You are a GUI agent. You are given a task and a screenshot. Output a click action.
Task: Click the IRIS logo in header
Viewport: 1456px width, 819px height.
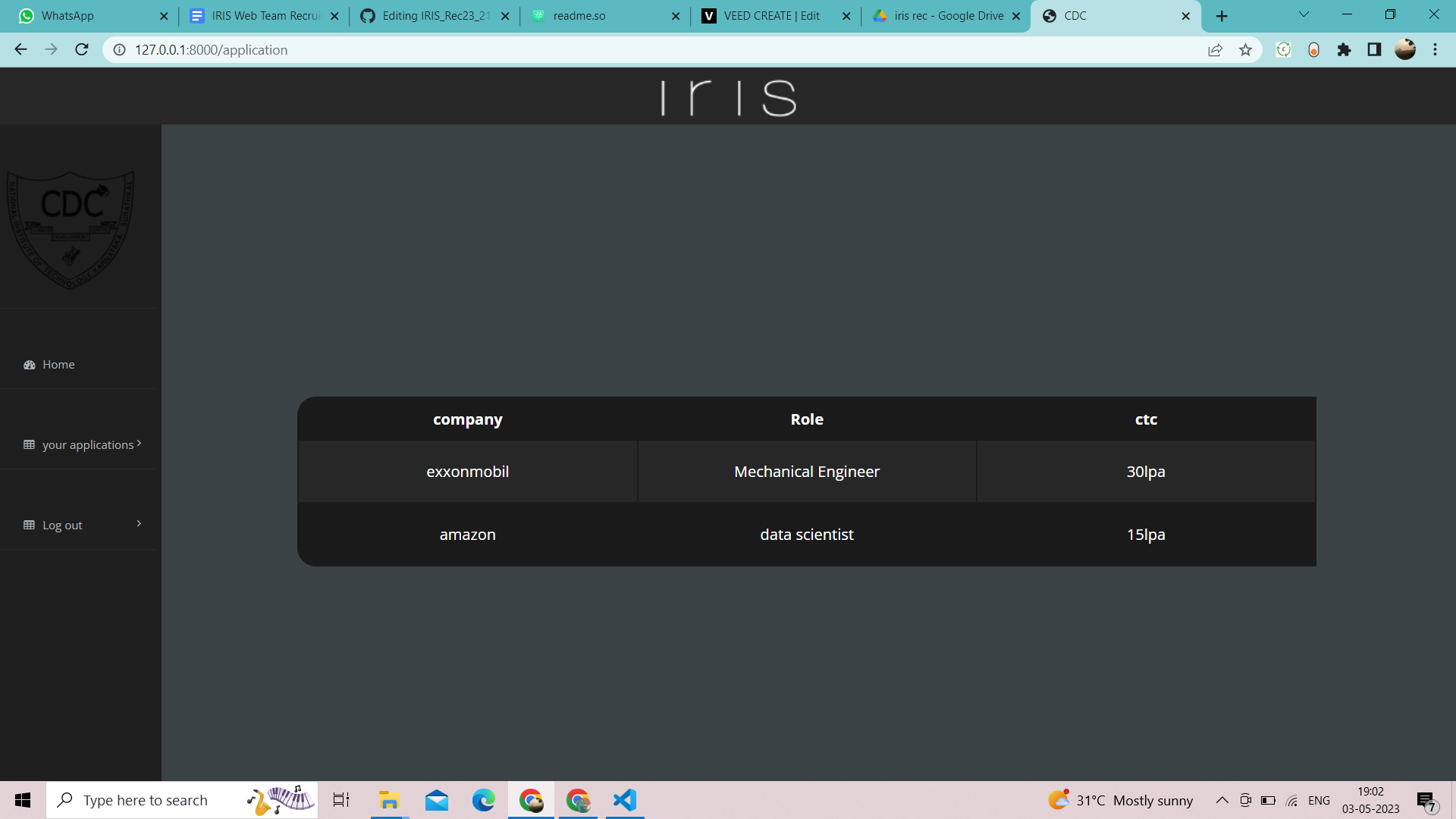[728, 98]
